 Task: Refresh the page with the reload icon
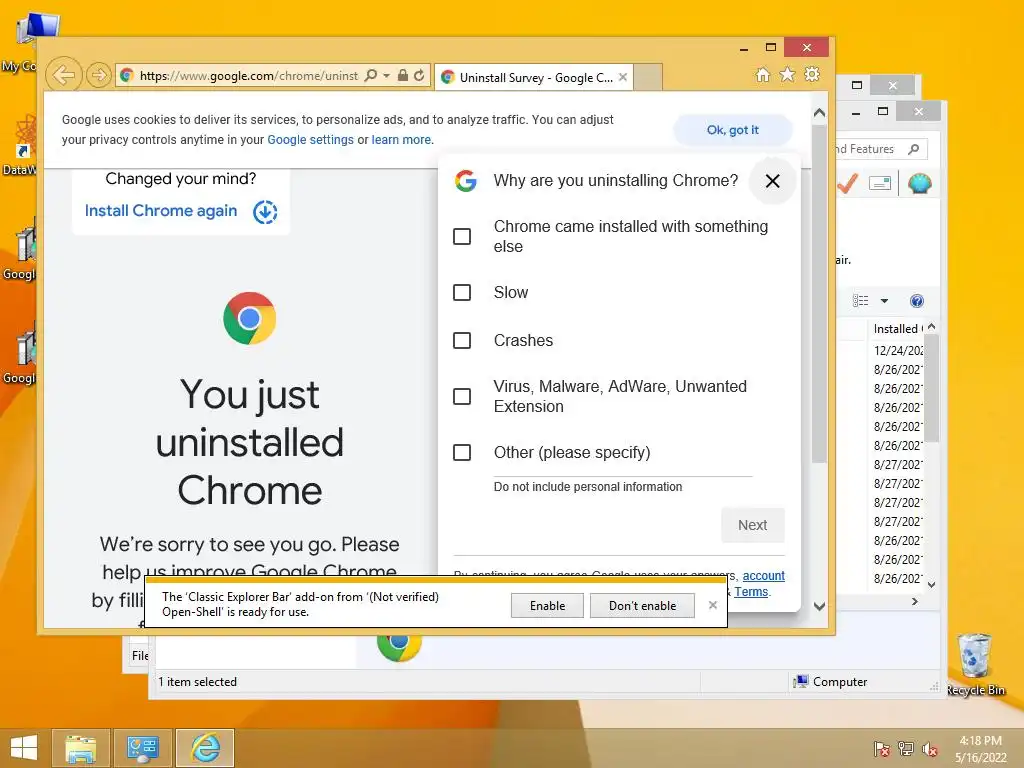419,76
